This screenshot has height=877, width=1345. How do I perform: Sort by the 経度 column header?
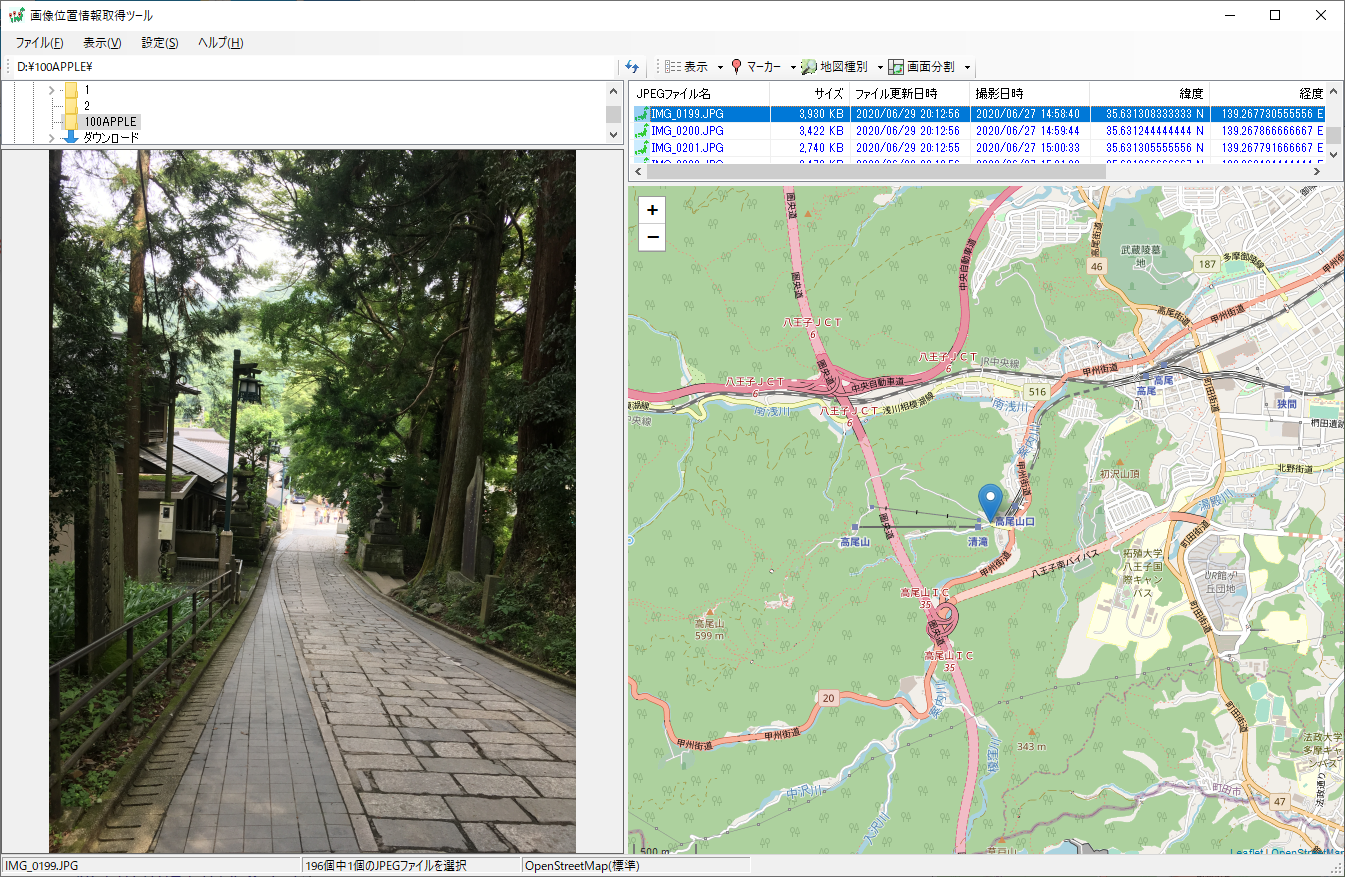1268,94
